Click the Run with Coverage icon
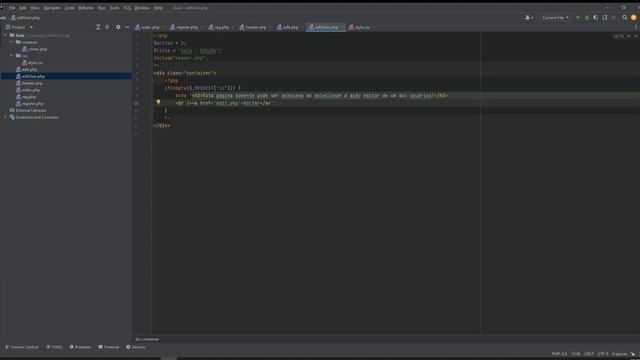 tap(596, 18)
